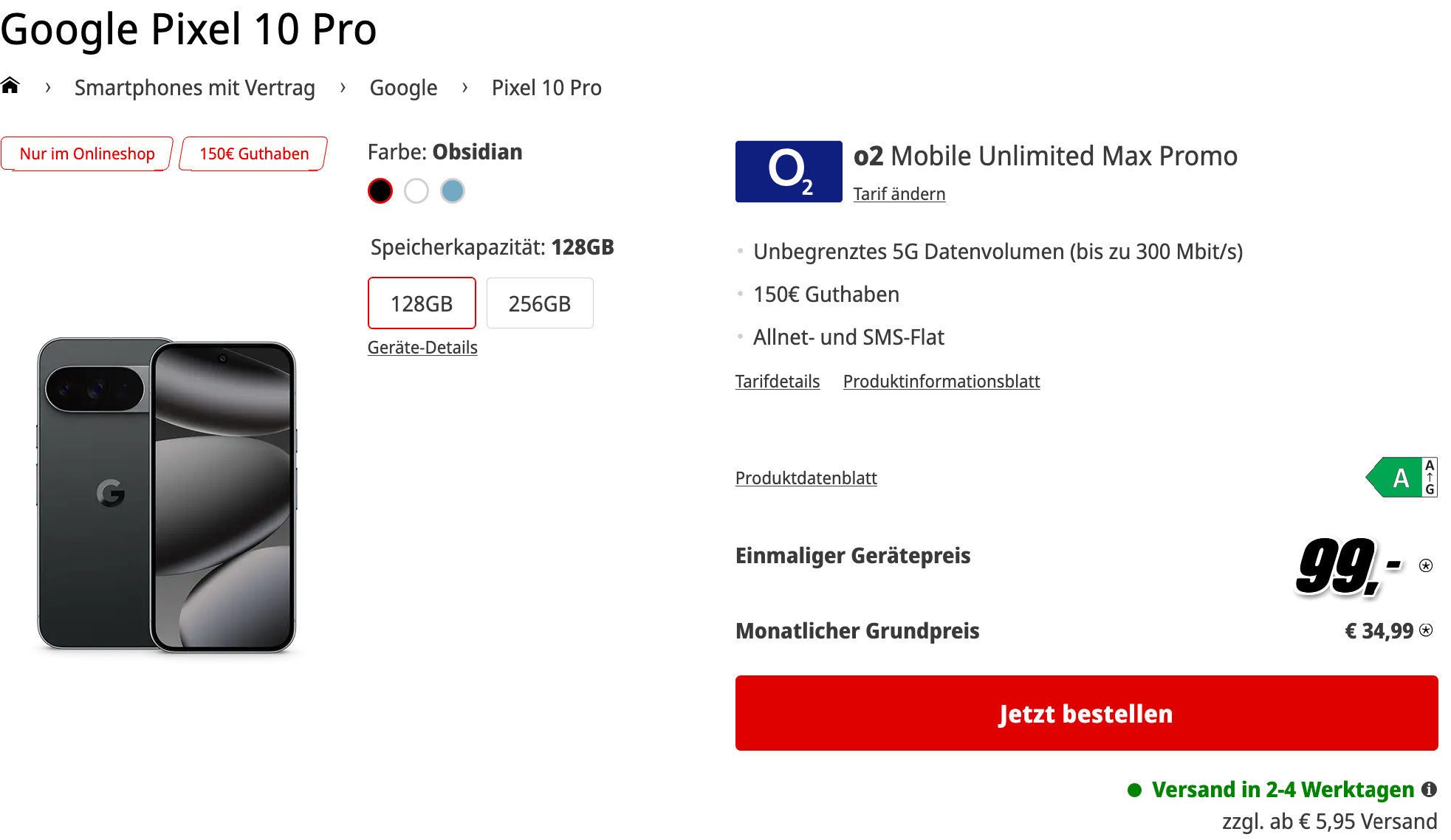Open the Produktinformationsblatt link
Viewport: 1451px width, 840px height.
pos(941,382)
